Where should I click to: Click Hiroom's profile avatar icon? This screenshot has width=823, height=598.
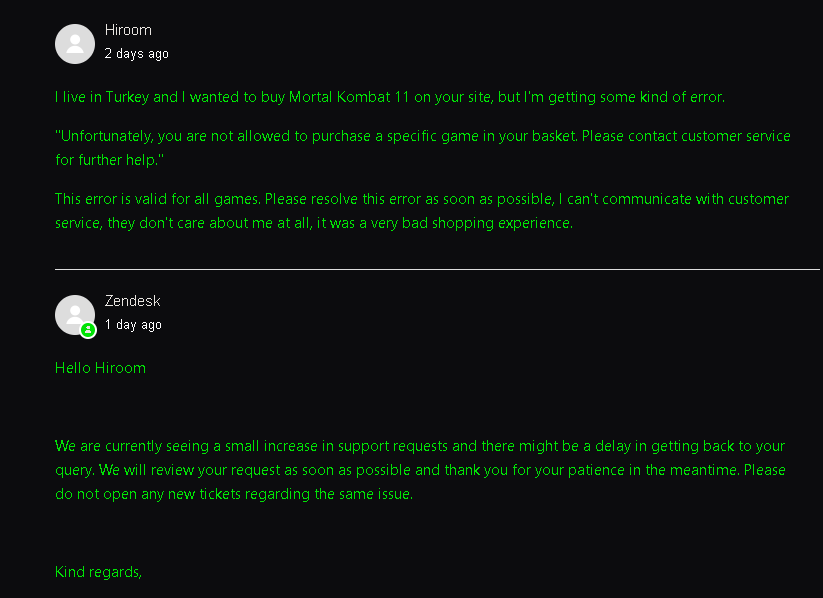(75, 44)
